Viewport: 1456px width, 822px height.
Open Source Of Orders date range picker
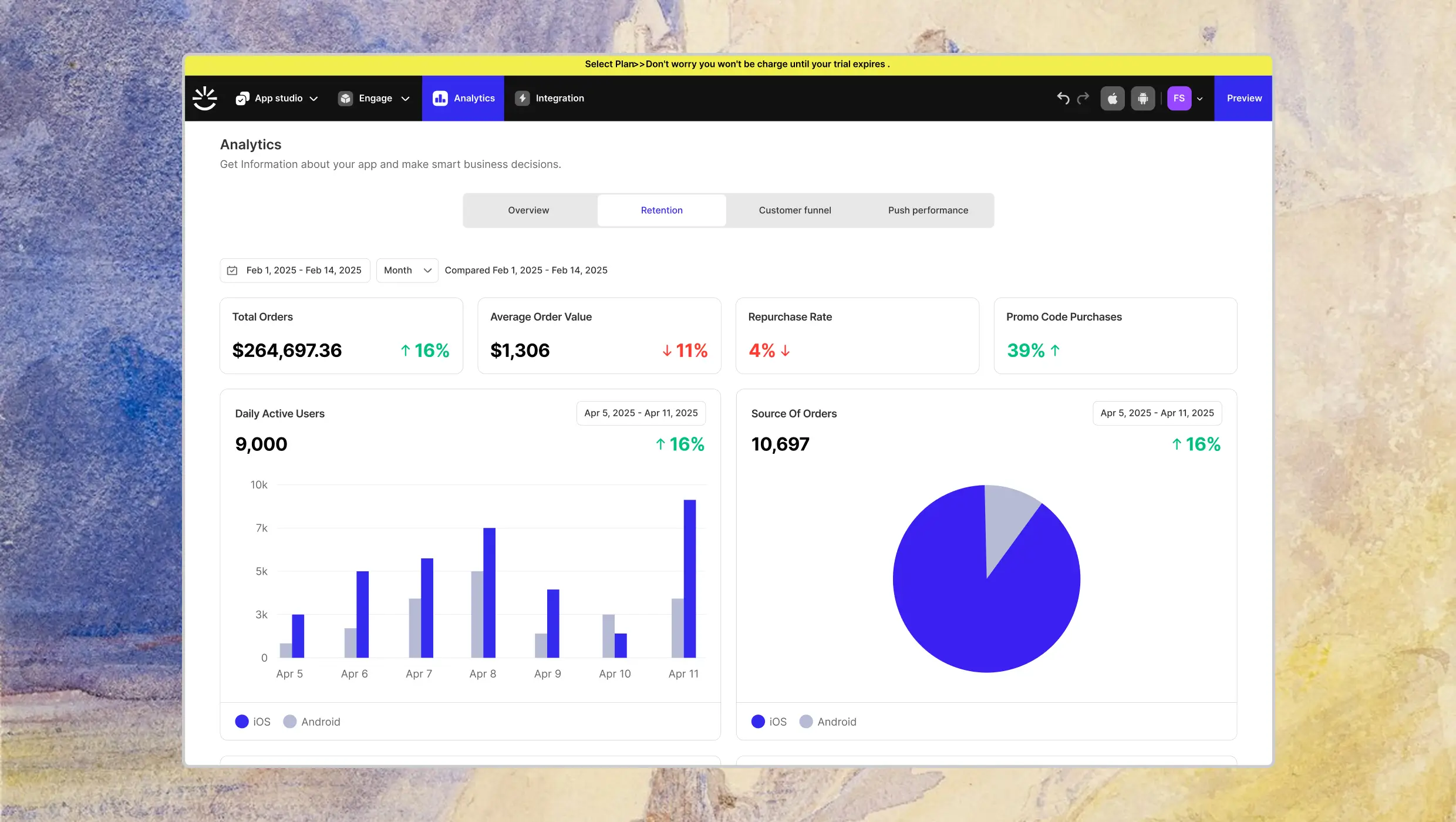tap(1157, 413)
